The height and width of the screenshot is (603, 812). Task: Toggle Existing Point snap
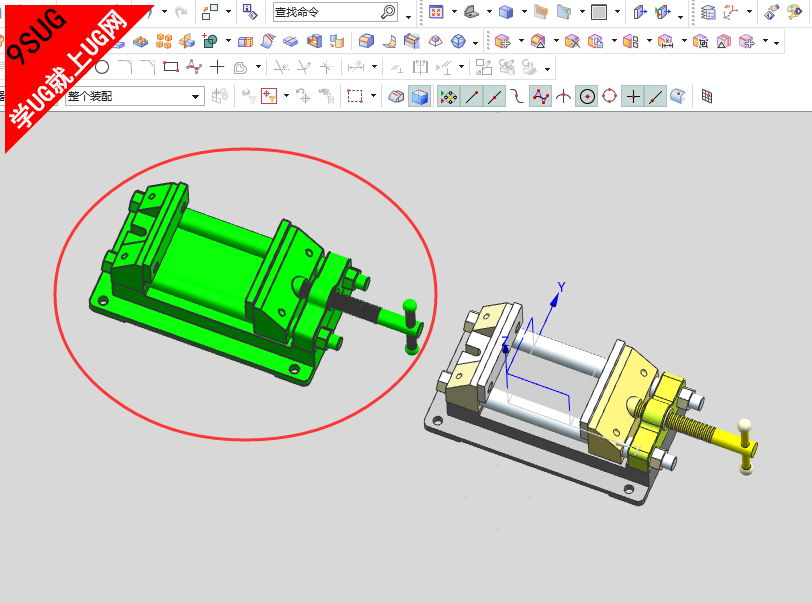[x=633, y=96]
